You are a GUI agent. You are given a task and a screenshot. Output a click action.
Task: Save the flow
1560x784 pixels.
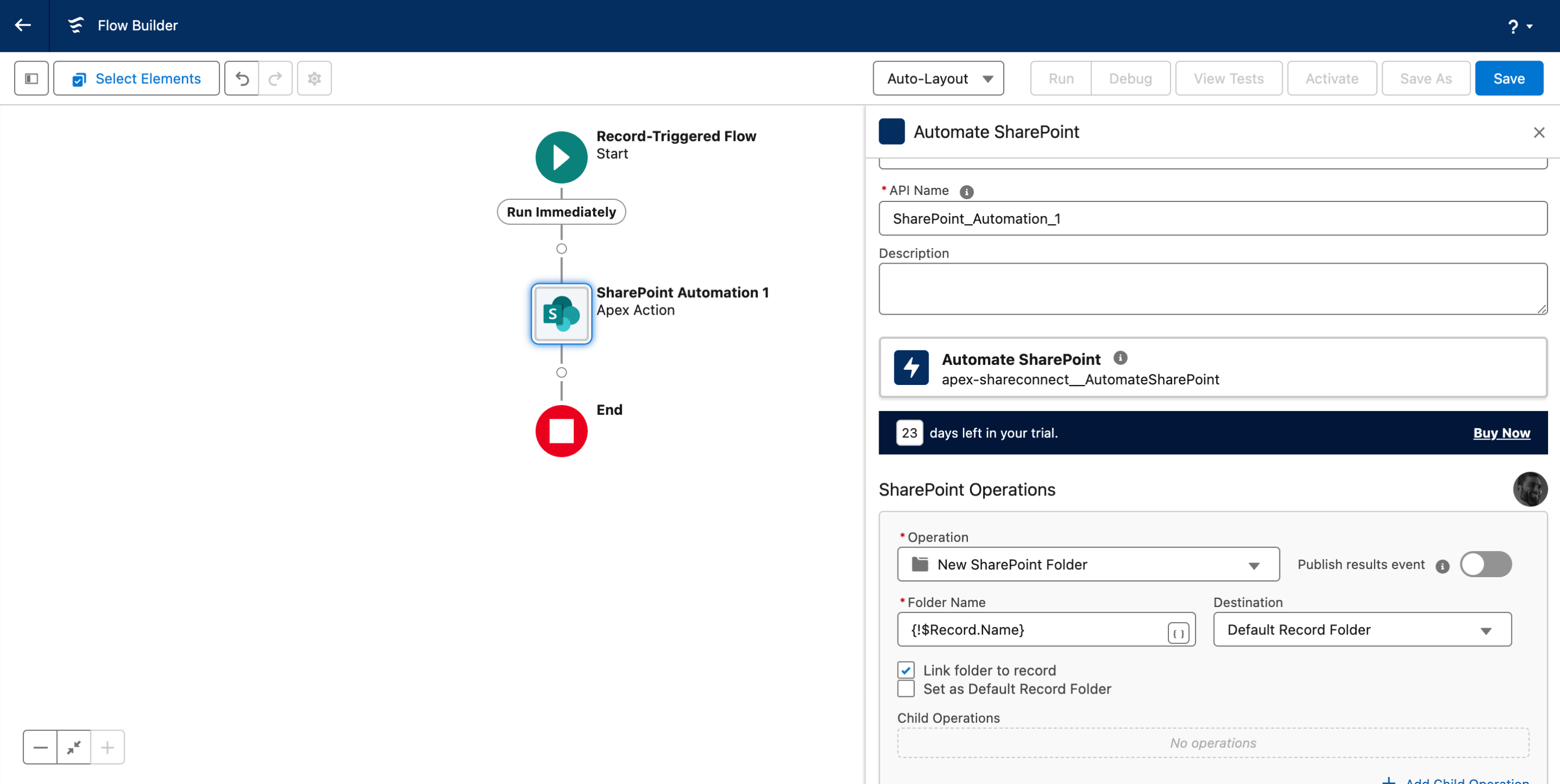coord(1509,78)
